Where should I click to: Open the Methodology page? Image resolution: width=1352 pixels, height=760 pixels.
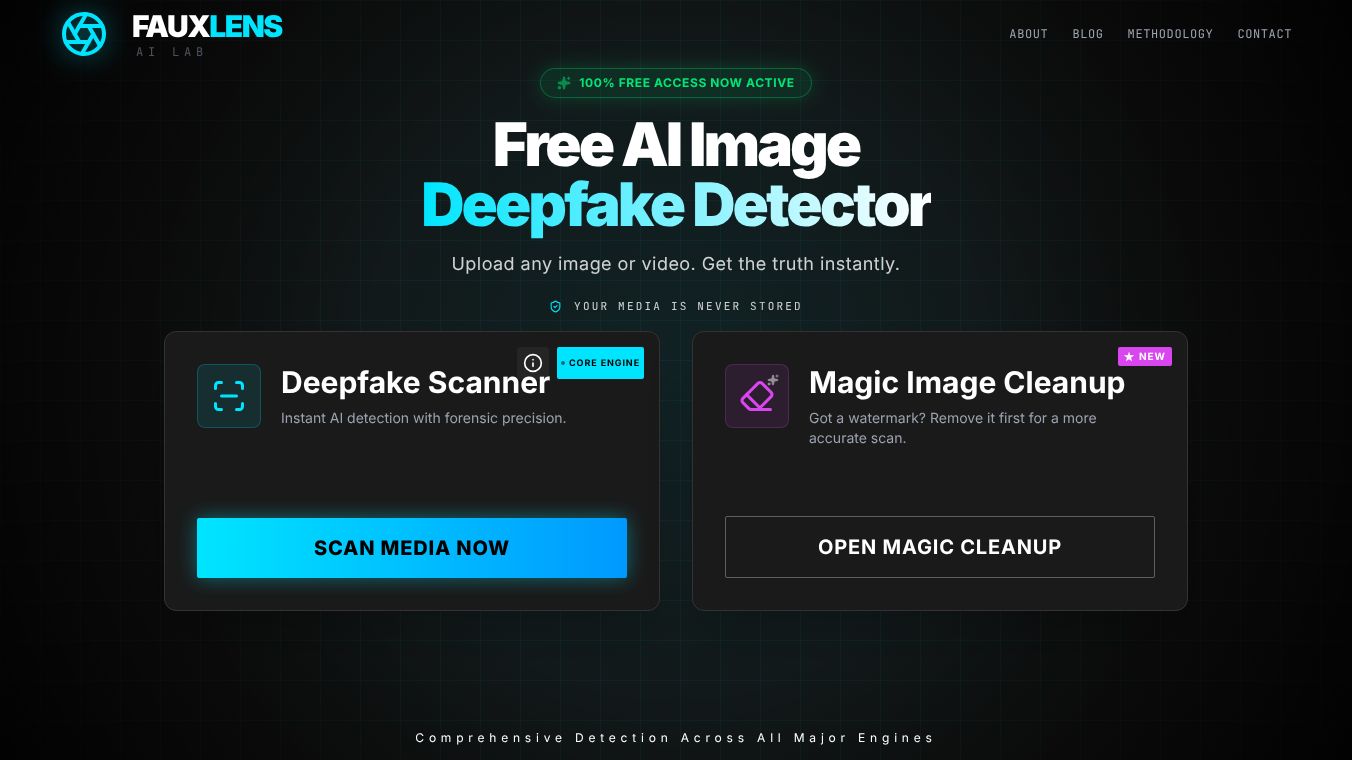[x=1170, y=34]
